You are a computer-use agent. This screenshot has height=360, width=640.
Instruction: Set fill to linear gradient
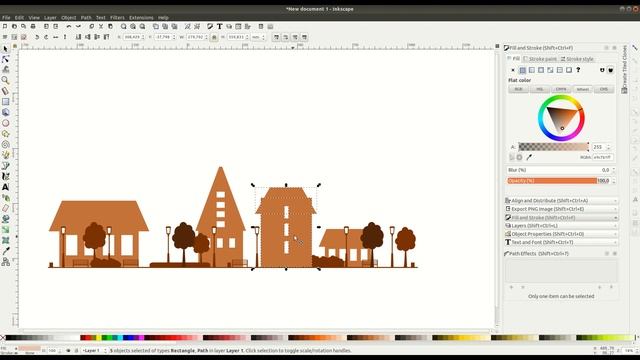(x=531, y=70)
